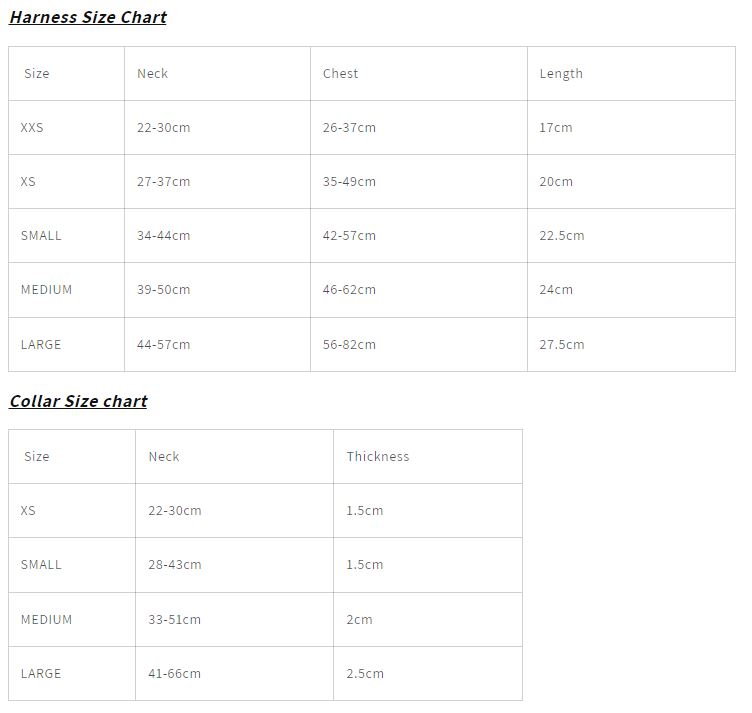
Task: Select the 2.5cm thickness cell
Action: 365,674
